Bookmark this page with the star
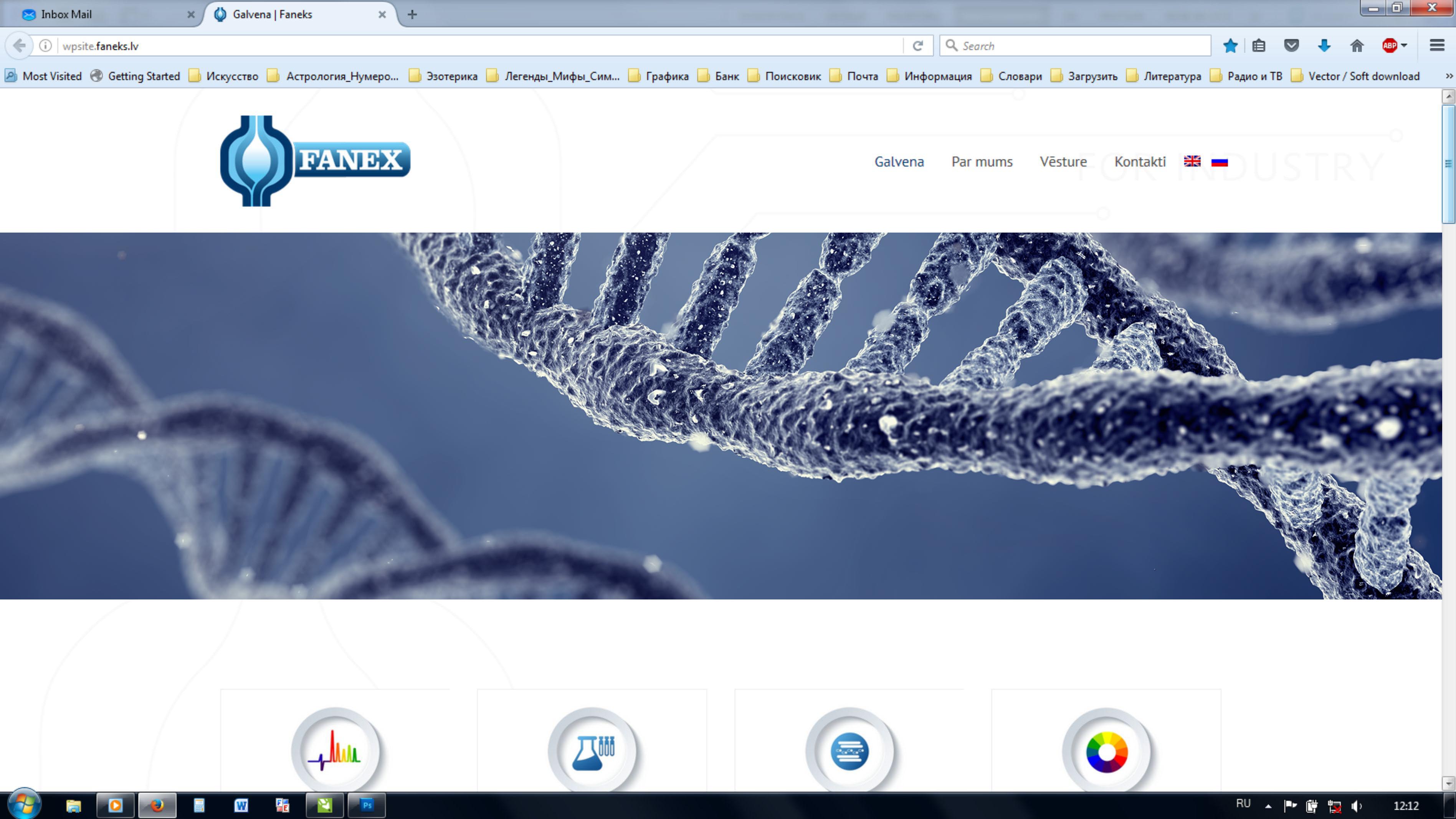 tap(1230, 46)
